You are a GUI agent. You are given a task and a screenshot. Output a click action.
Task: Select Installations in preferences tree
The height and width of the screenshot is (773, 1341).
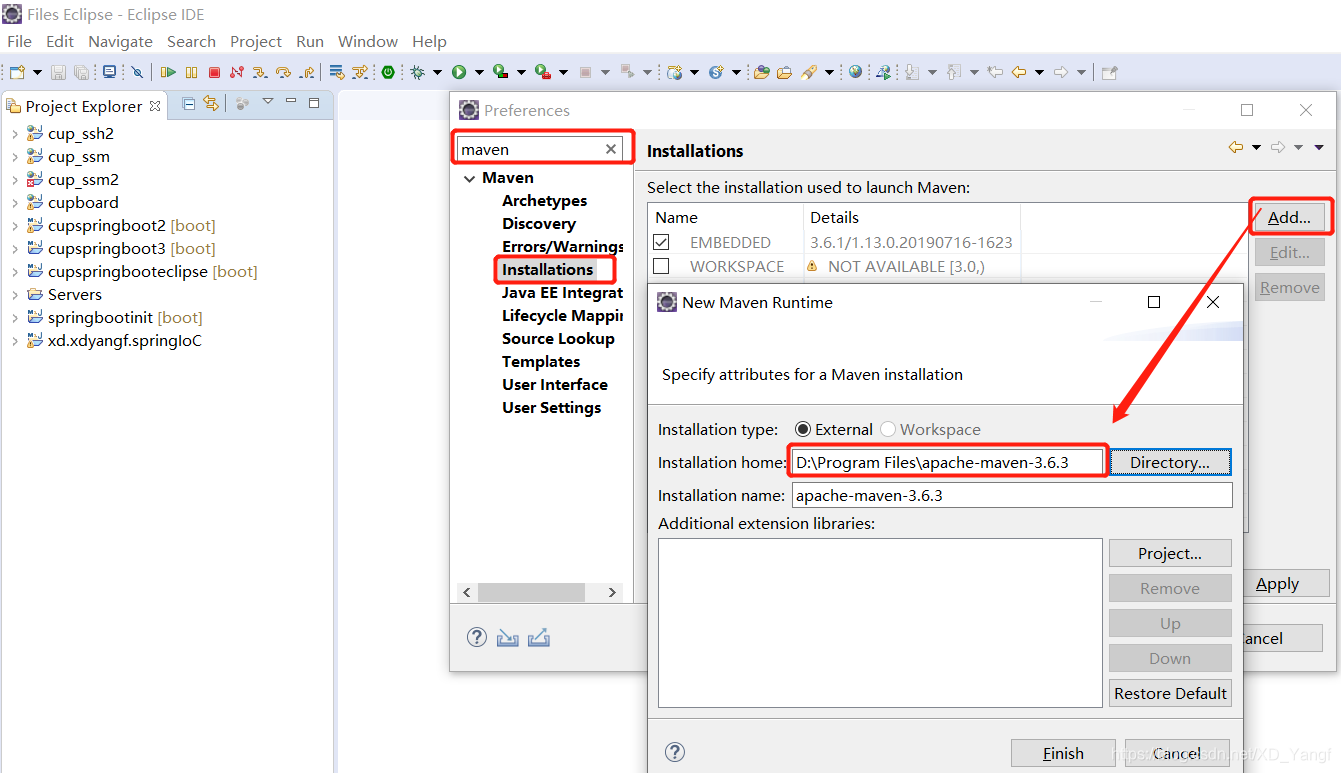pyautogui.click(x=548, y=269)
